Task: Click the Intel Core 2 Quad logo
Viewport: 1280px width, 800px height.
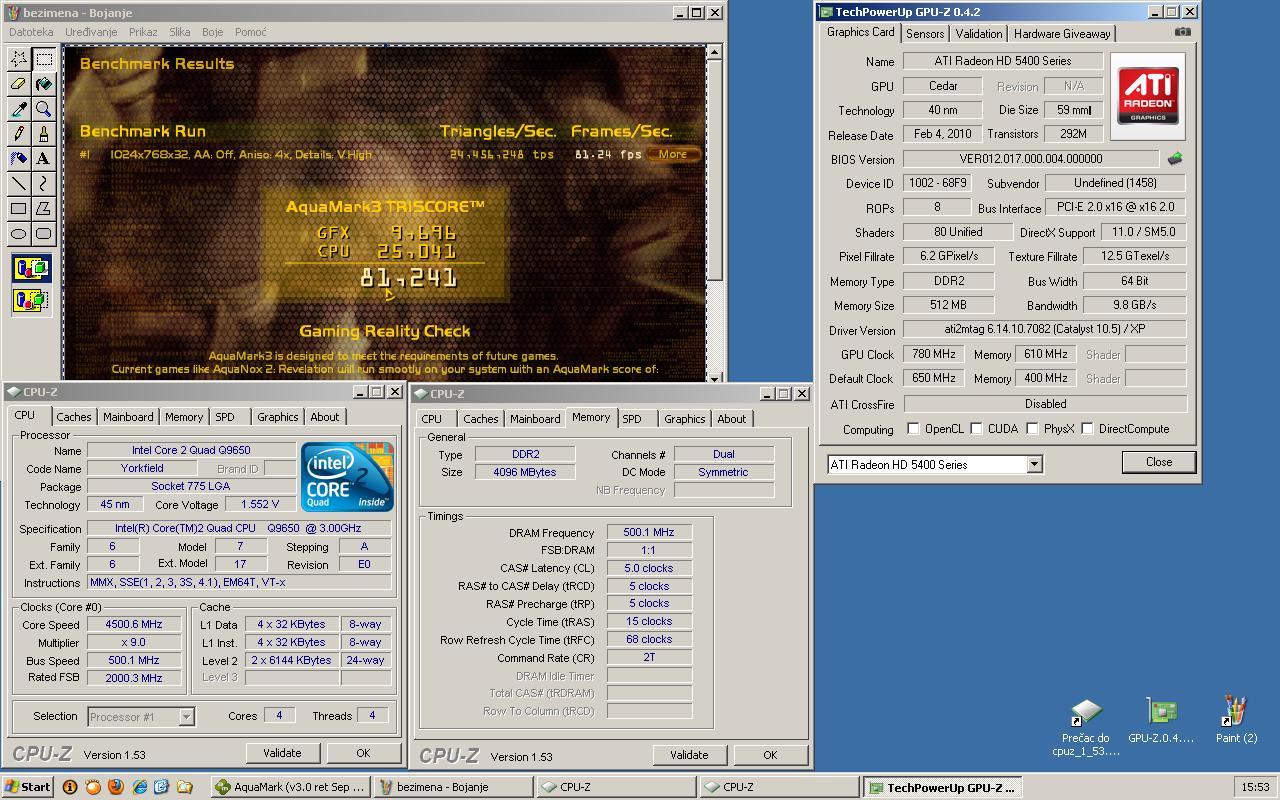Action: (347, 477)
